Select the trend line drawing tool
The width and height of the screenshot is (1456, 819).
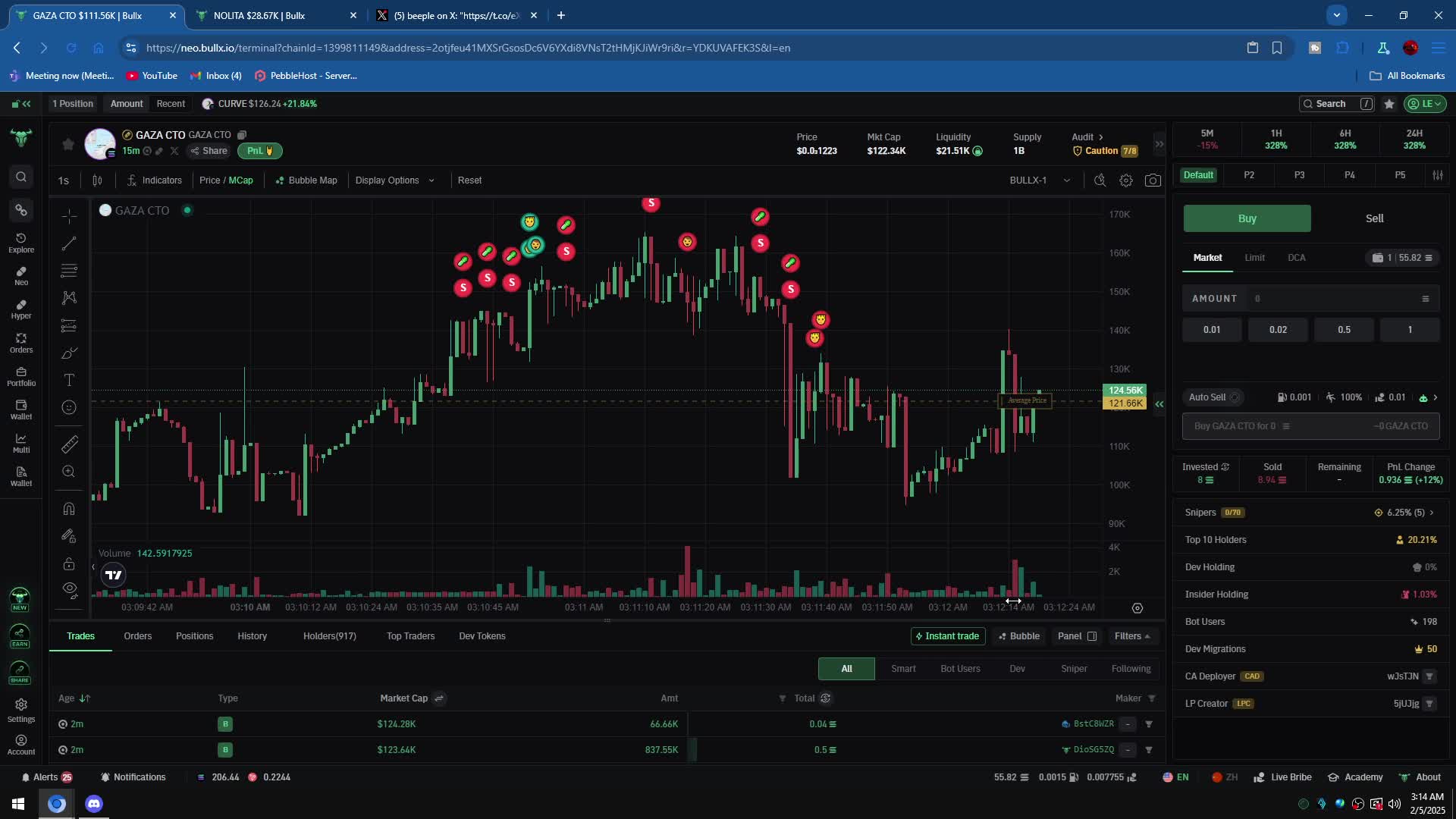click(69, 243)
